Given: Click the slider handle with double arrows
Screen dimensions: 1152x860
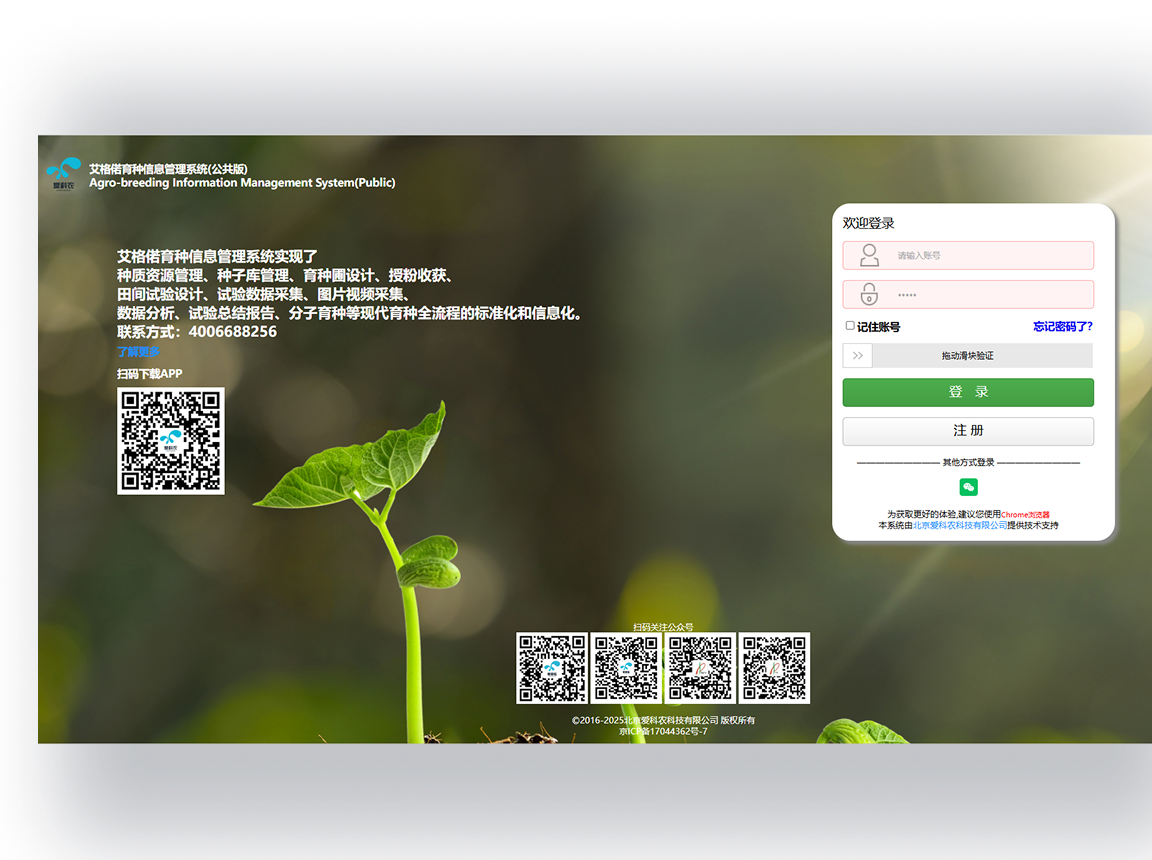Looking at the screenshot, I should coord(858,355).
